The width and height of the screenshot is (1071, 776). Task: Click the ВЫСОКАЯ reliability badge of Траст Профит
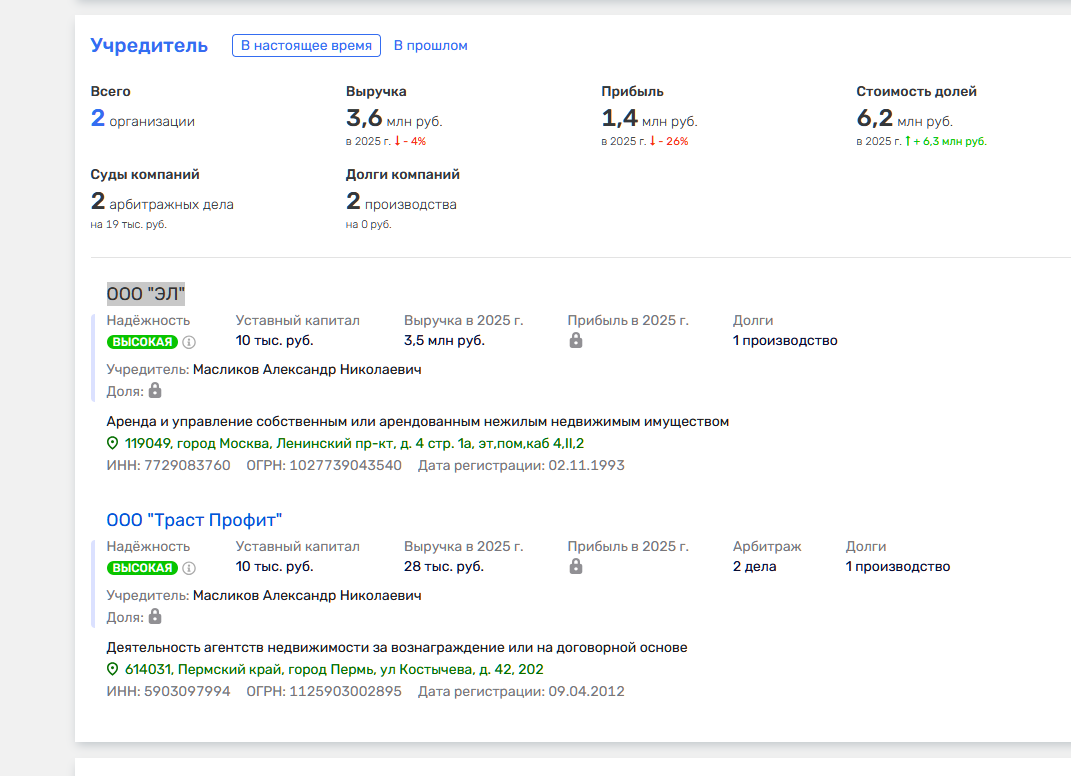(142, 568)
